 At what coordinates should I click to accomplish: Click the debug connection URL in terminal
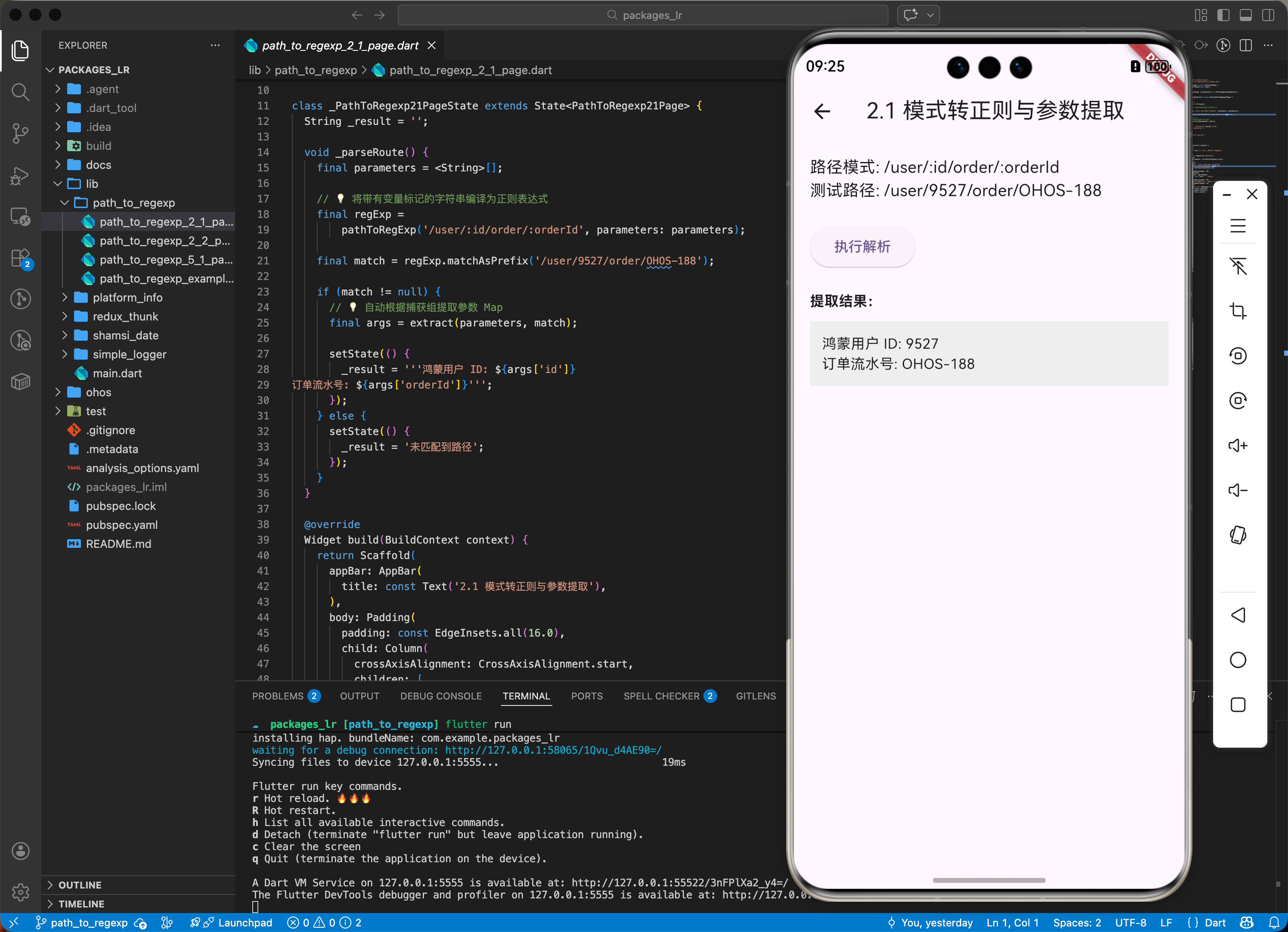click(553, 750)
